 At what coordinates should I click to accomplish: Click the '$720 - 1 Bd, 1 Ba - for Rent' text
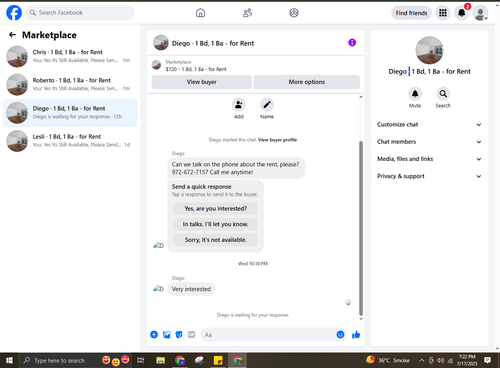[x=196, y=69]
